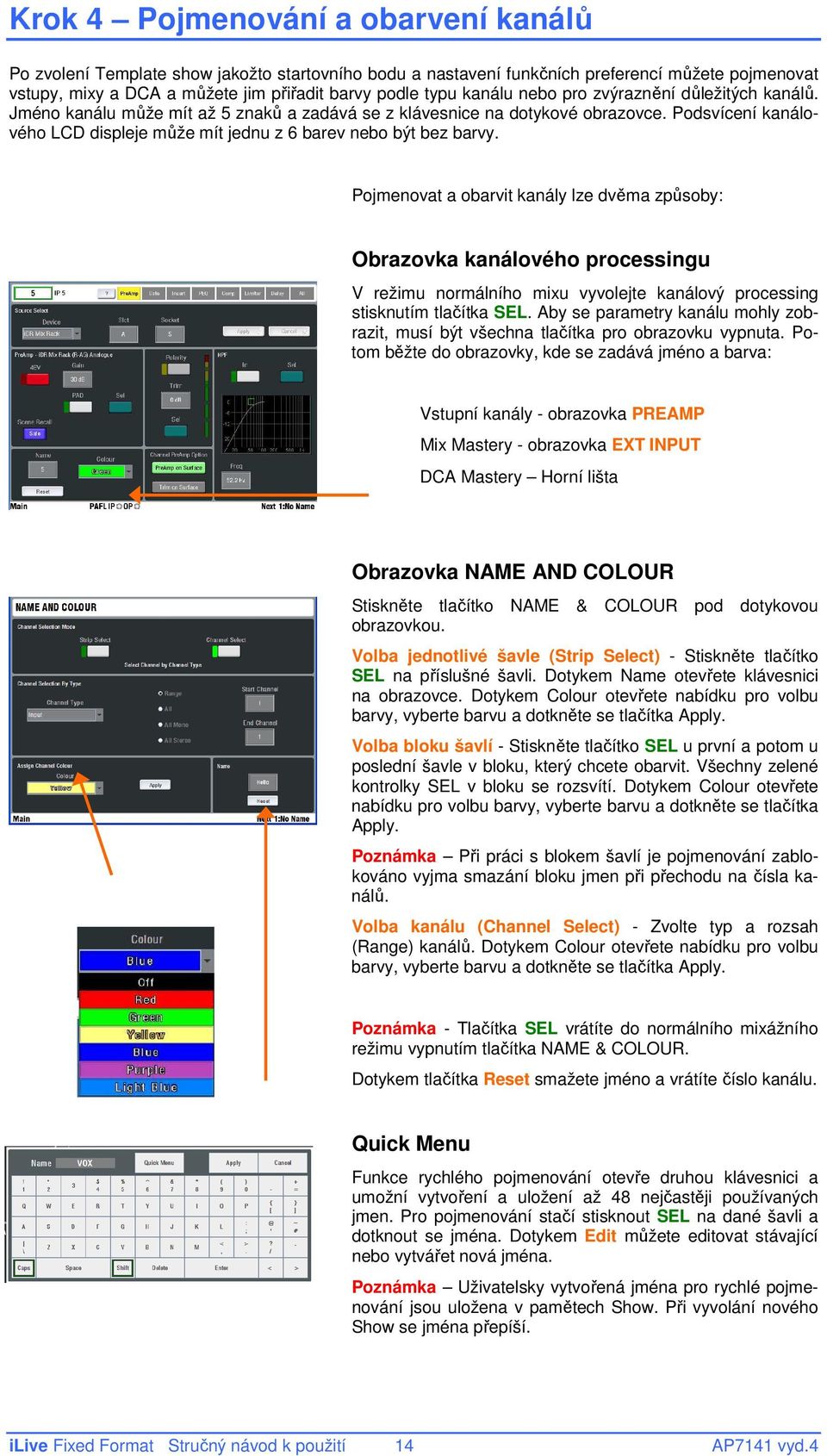Click the Start Channel value box
Viewport: 827px width, 1456px height.
259,703
